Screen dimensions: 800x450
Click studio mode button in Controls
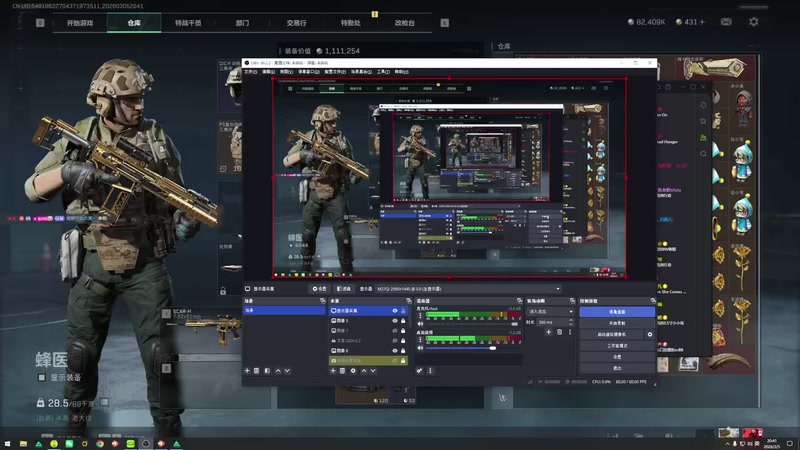[x=617, y=346]
